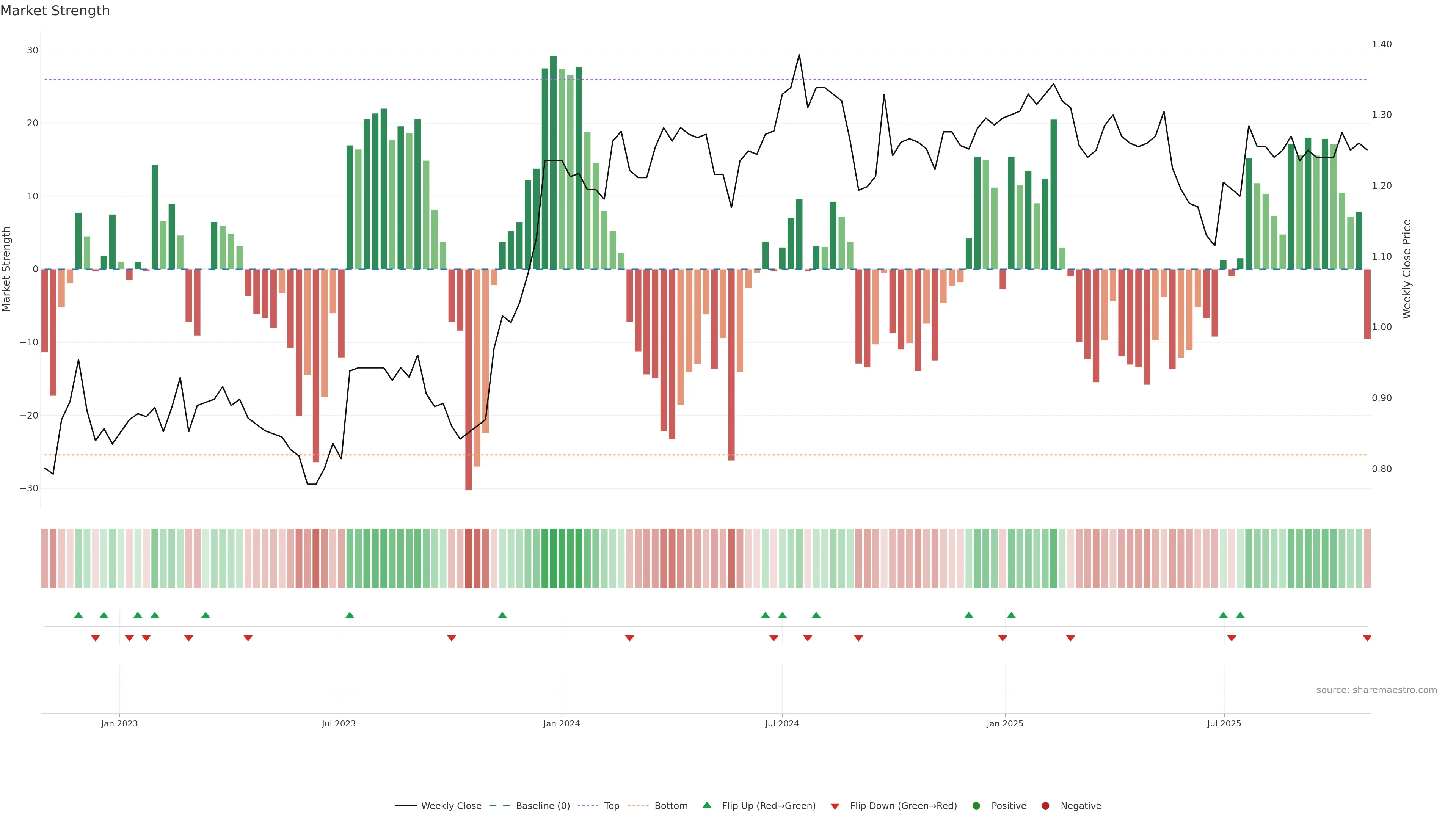Click the darkest green heat strip segment
1456x819 pixels.
click(x=553, y=558)
